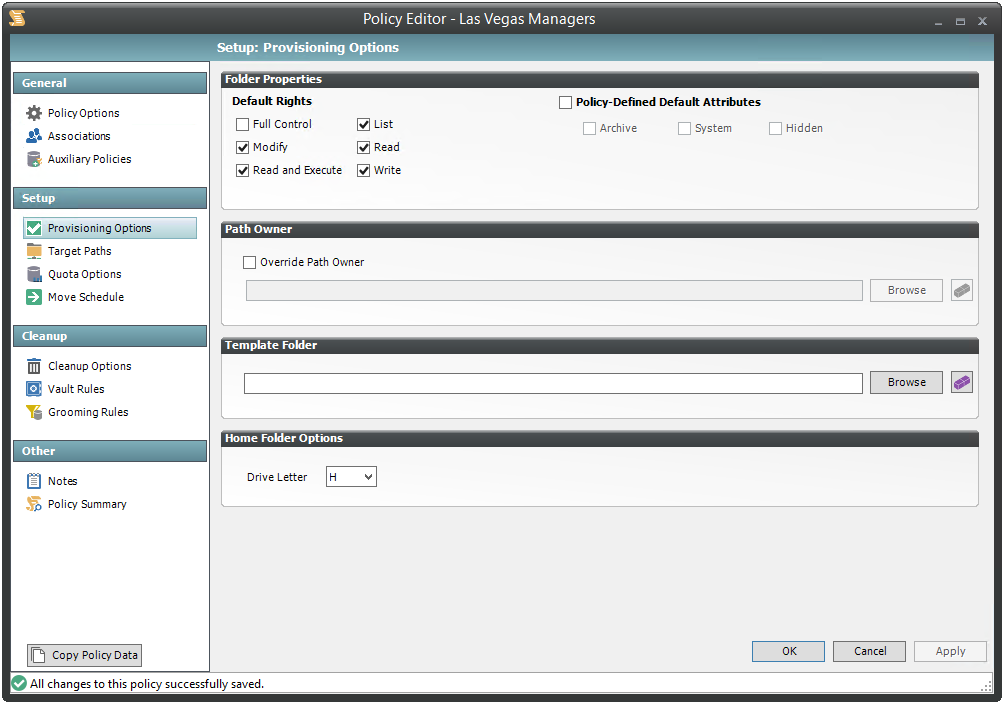Select Provisioning Options in sidebar
Image resolution: width=1005 pixels, height=704 pixels.
click(110, 228)
